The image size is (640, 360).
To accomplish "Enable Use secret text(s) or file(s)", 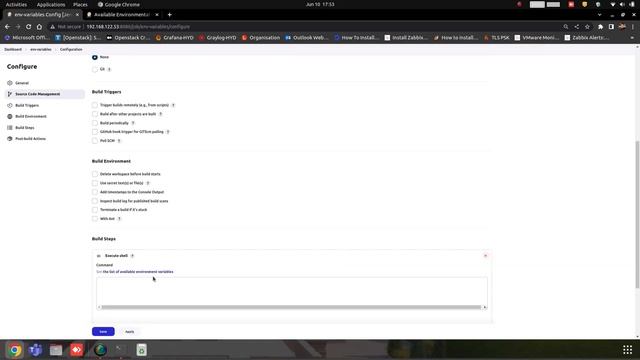I will [x=95, y=183].
